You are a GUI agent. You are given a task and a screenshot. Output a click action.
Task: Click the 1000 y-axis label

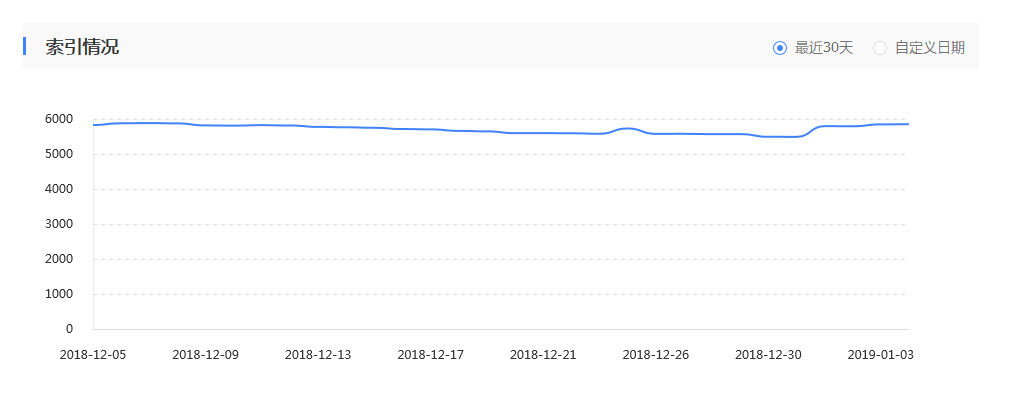click(x=56, y=294)
